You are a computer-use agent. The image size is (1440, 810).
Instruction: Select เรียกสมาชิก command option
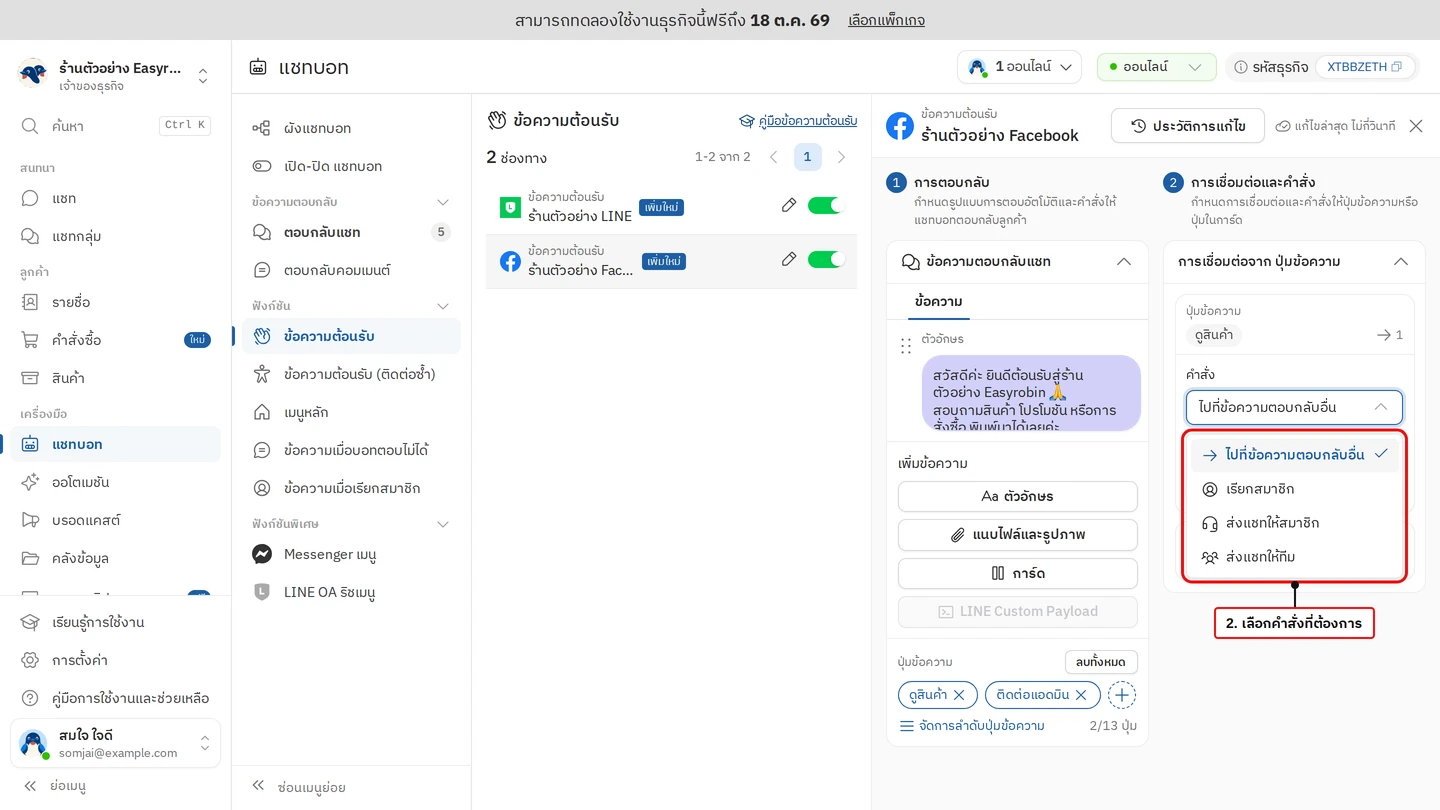click(1294, 489)
